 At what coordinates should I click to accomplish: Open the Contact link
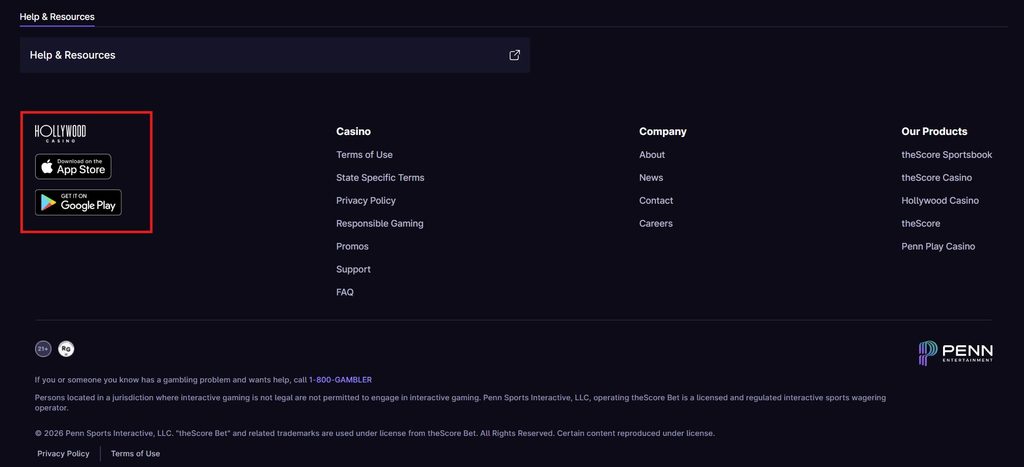pyautogui.click(x=656, y=201)
